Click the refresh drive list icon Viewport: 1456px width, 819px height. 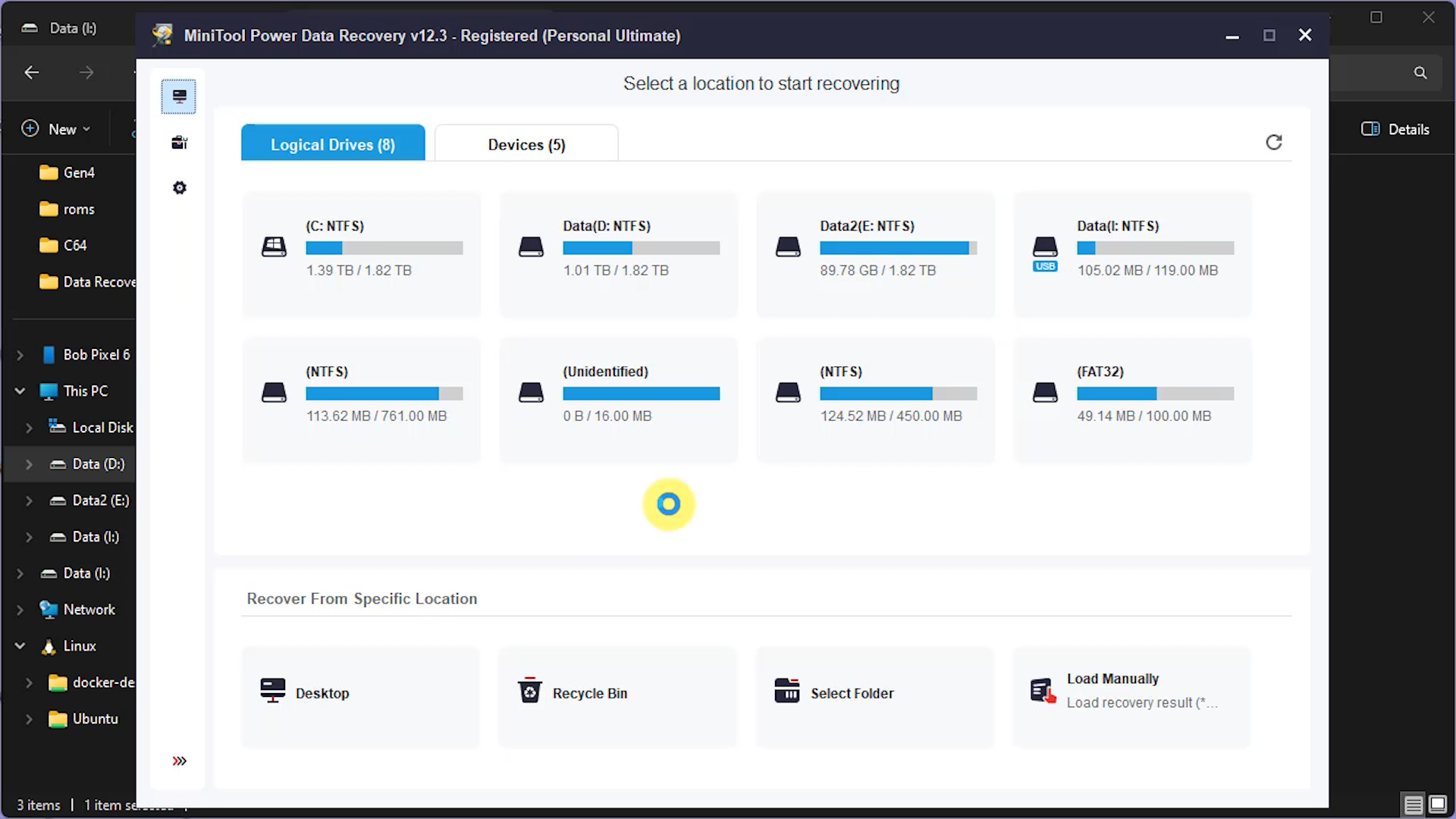pos(1274,142)
